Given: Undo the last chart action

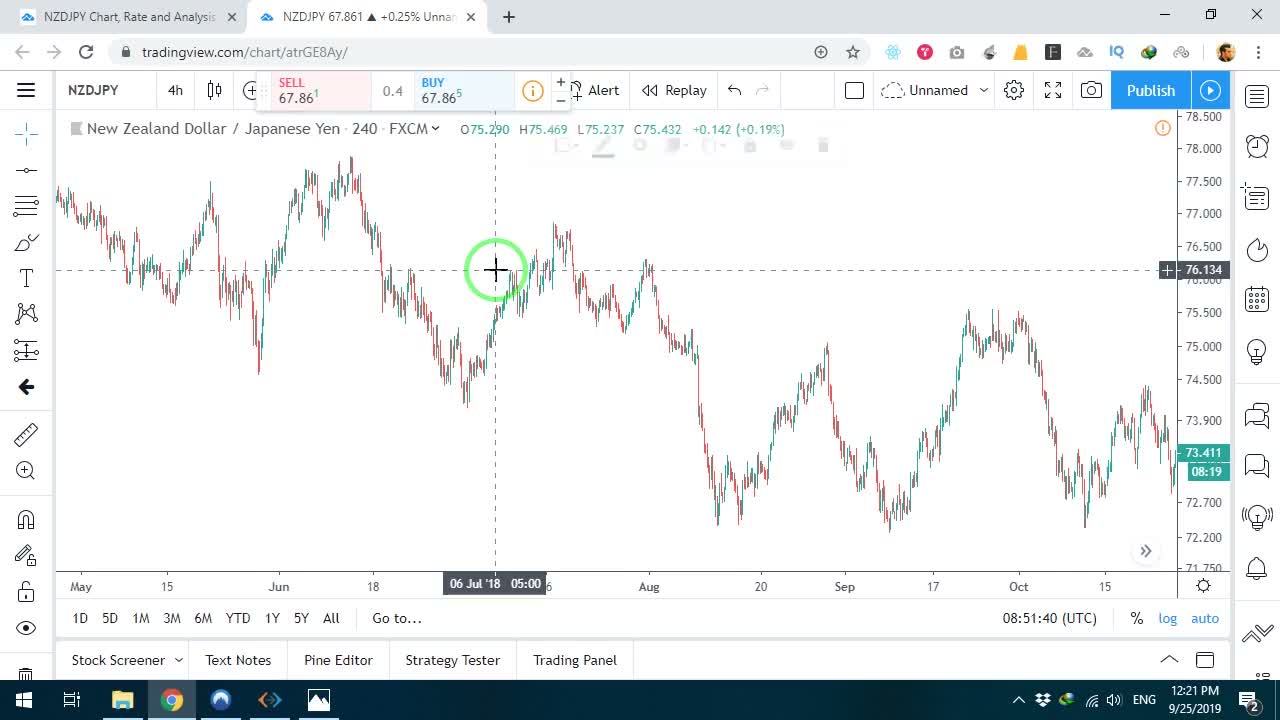Looking at the screenshot, I should (x=735, y=90).
